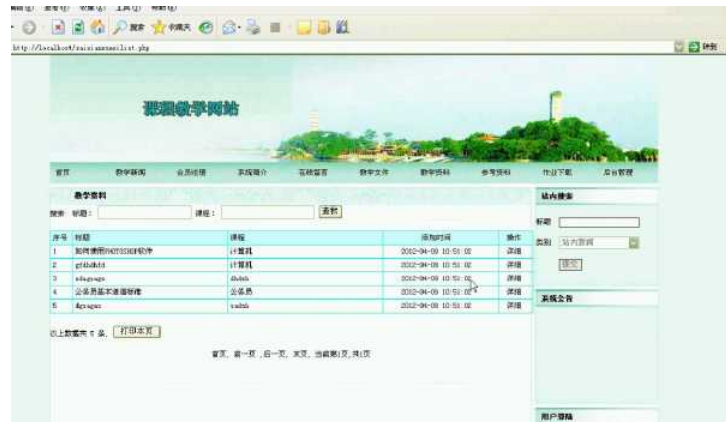Click the 站内搜索 sidebar panel heading
Image resolution: width=726 pixels, height=431 pixels.
point(557,196)
